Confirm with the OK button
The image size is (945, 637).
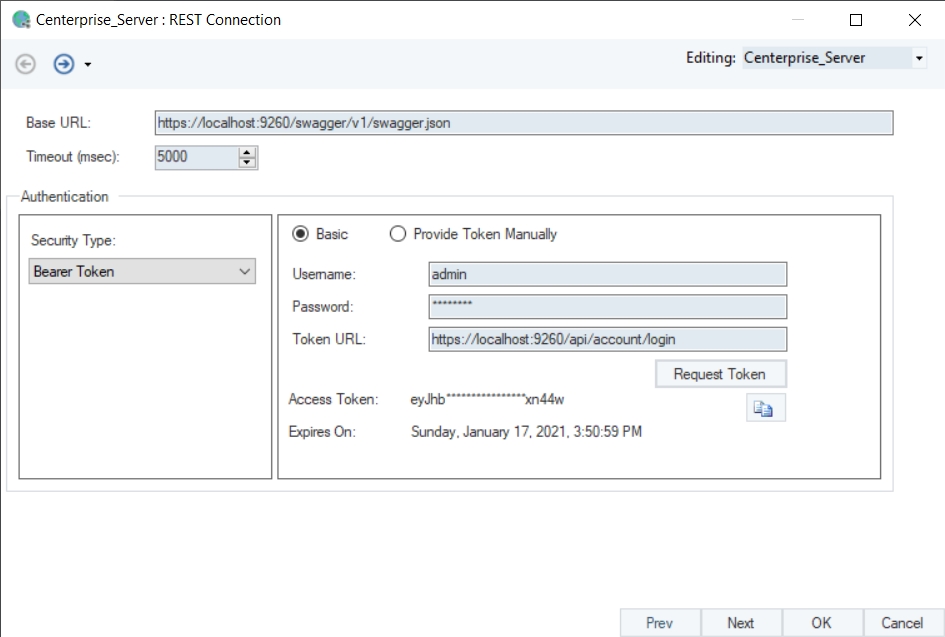[821, 623]
